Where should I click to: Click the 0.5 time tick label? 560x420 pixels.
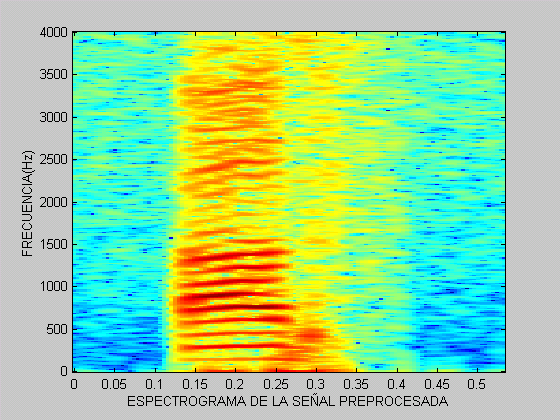[477, 385]
